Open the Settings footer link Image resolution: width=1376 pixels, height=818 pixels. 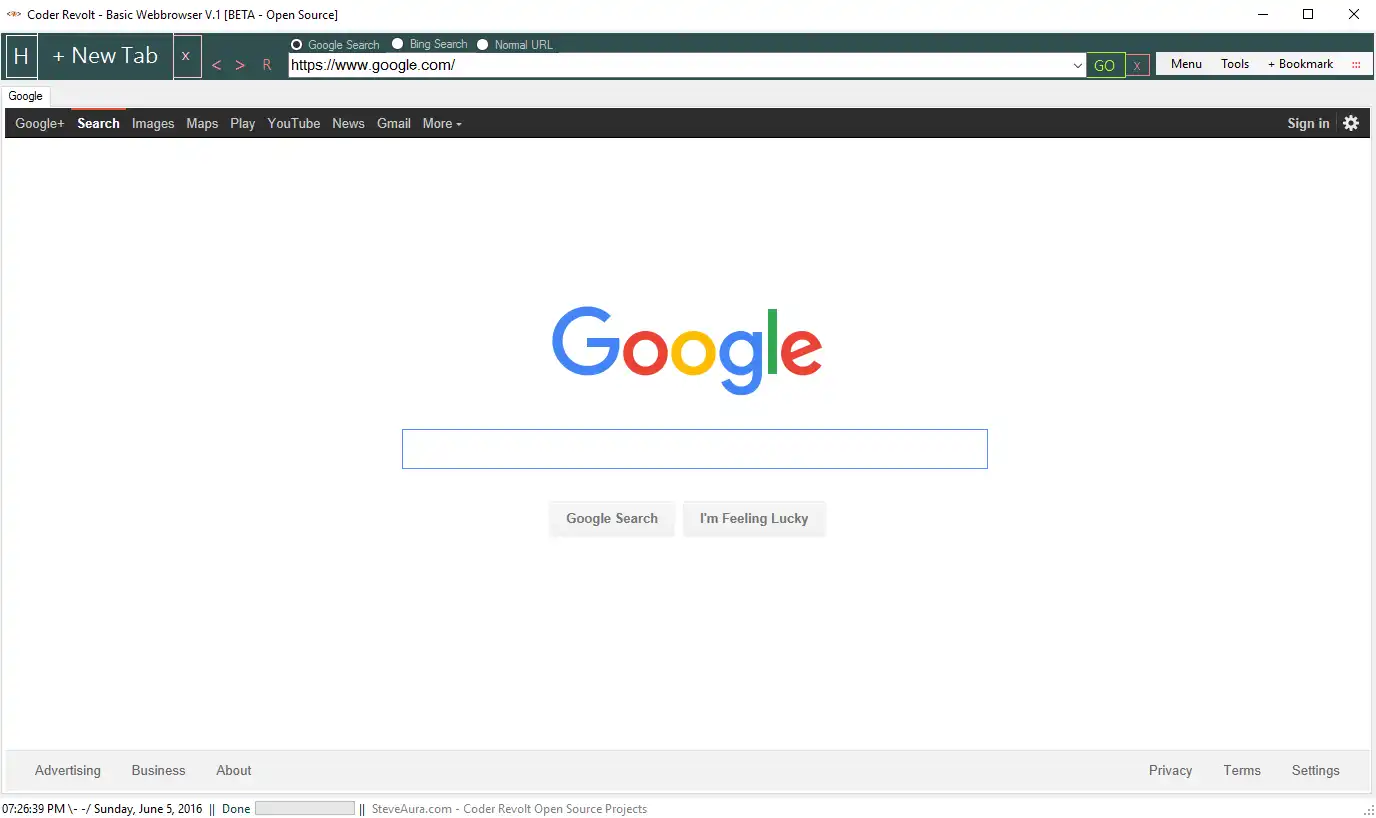1316,770
